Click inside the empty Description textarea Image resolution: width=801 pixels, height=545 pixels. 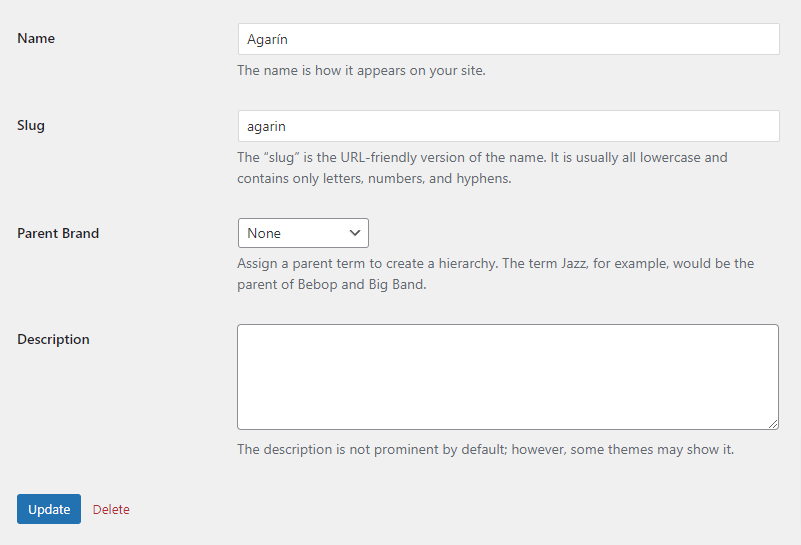[508, 377]
